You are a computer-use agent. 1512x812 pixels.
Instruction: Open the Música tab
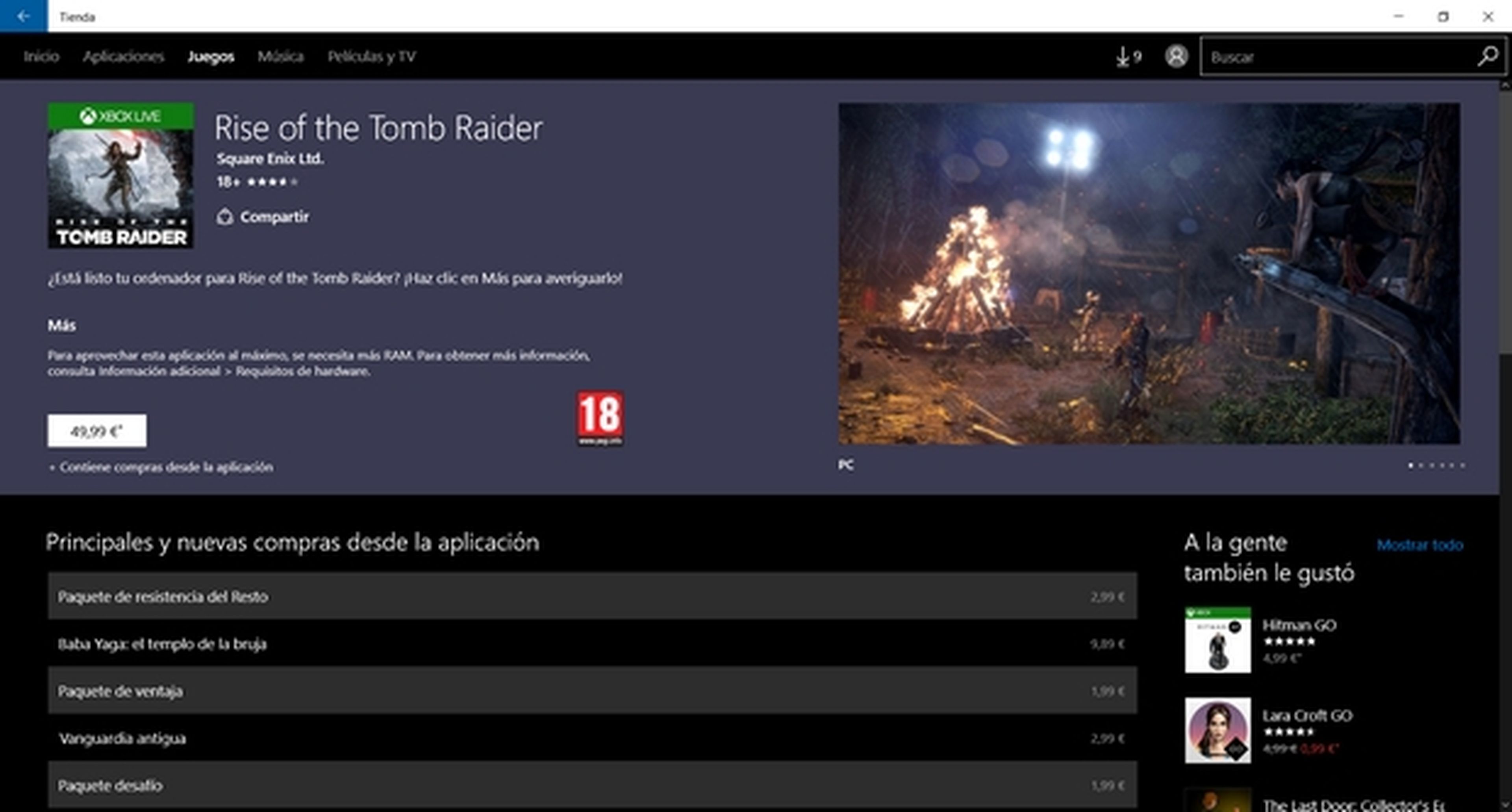(x=281, y=56)
